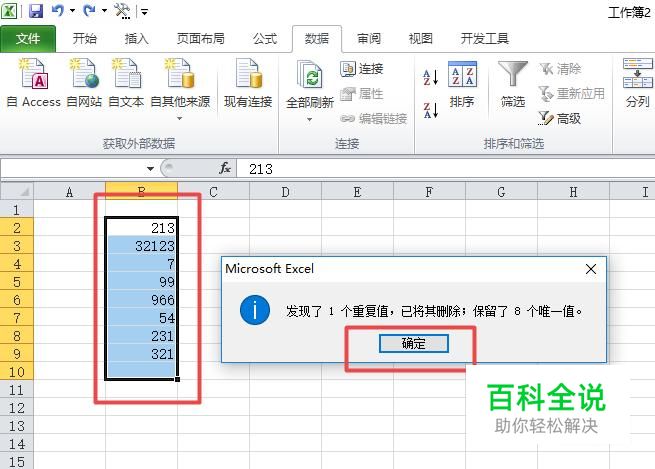This screenshot has width=655, height=469.
Task: Switch to the 开发工具 tab
Action: (x=485, y=39)
